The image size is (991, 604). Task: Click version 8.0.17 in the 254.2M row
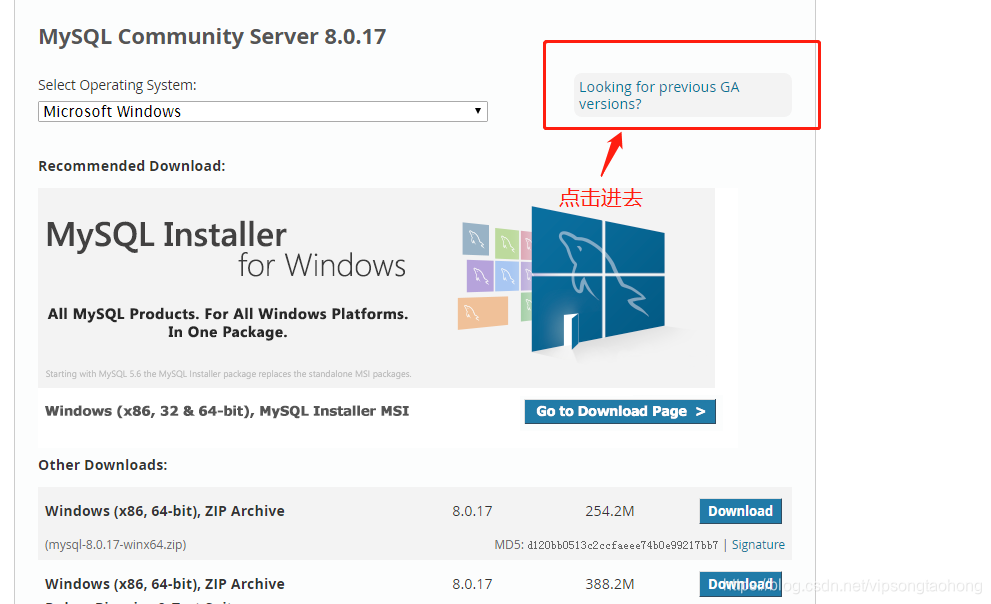pyautogui.click(x=472, y=511)
